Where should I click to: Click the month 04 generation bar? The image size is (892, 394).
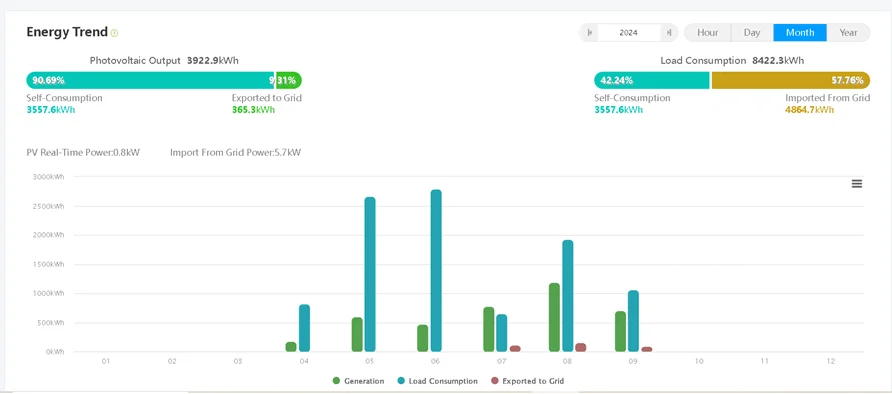click(291, 347)
